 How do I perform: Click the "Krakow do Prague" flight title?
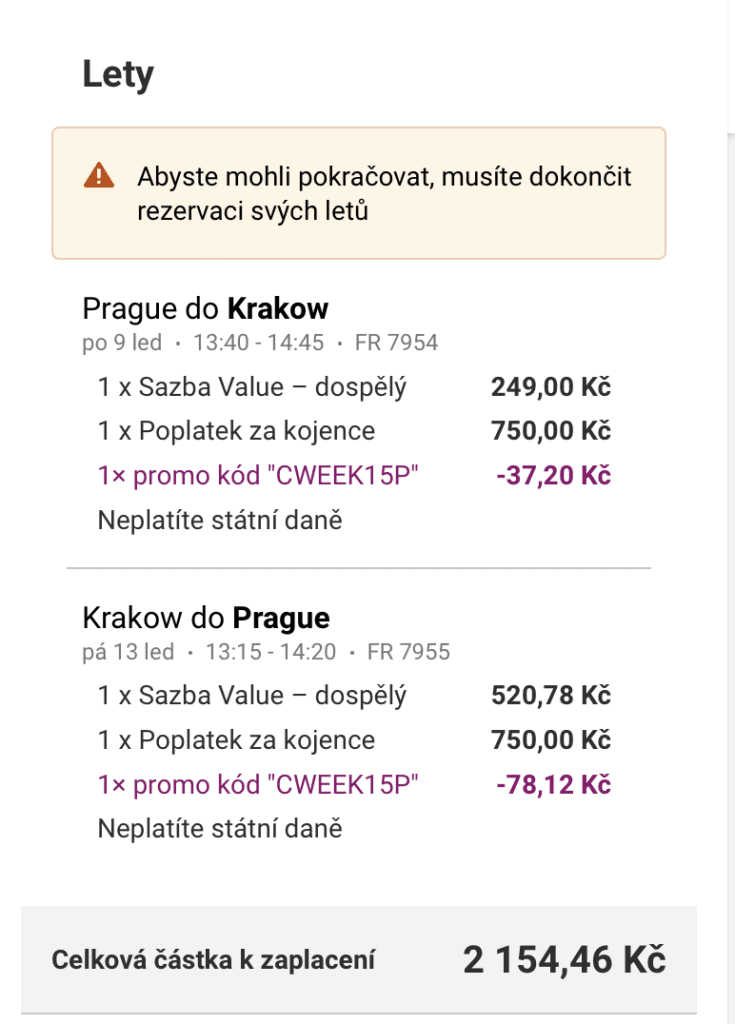(206, 618)
